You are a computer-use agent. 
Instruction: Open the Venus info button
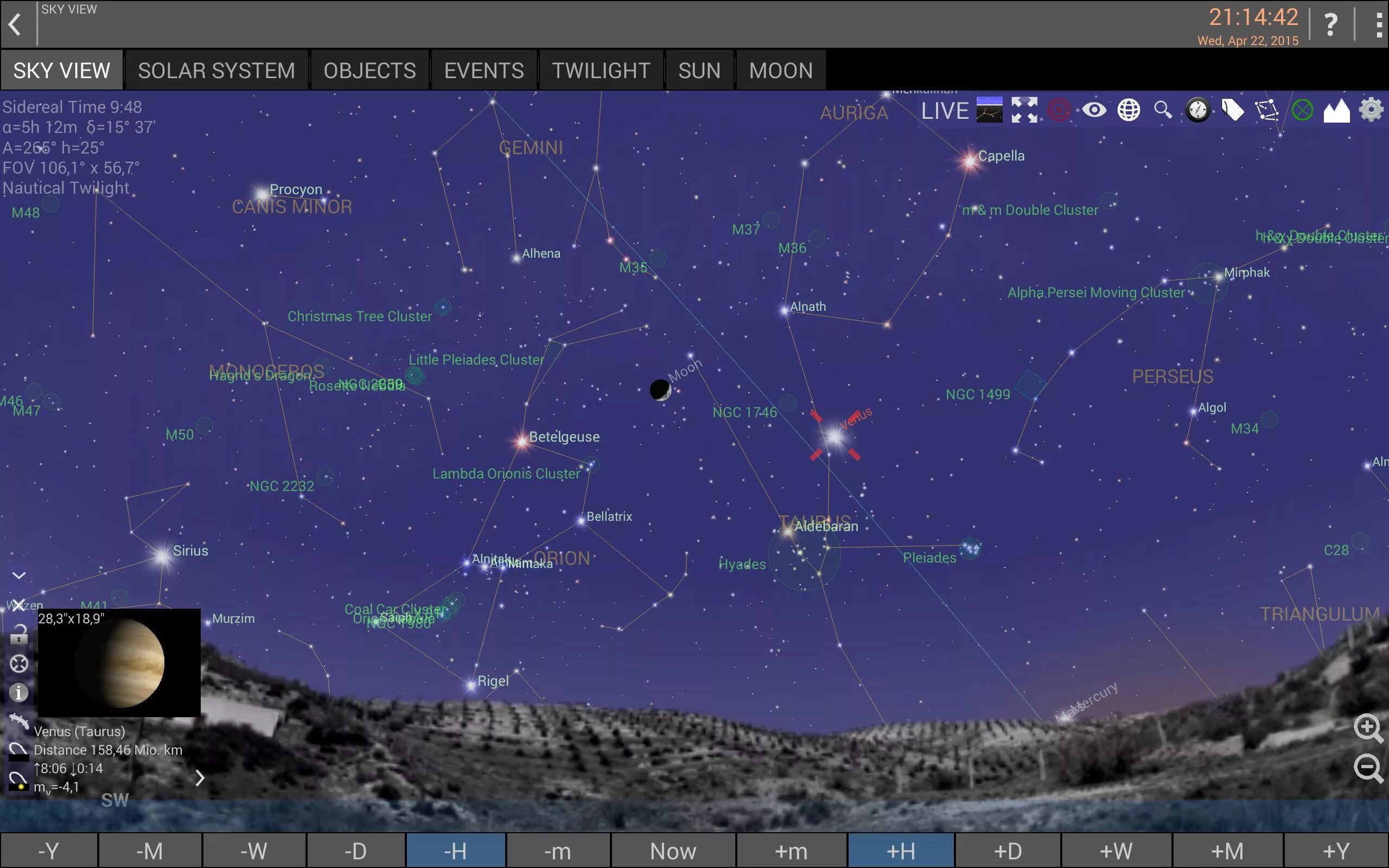tap(19, 692)
